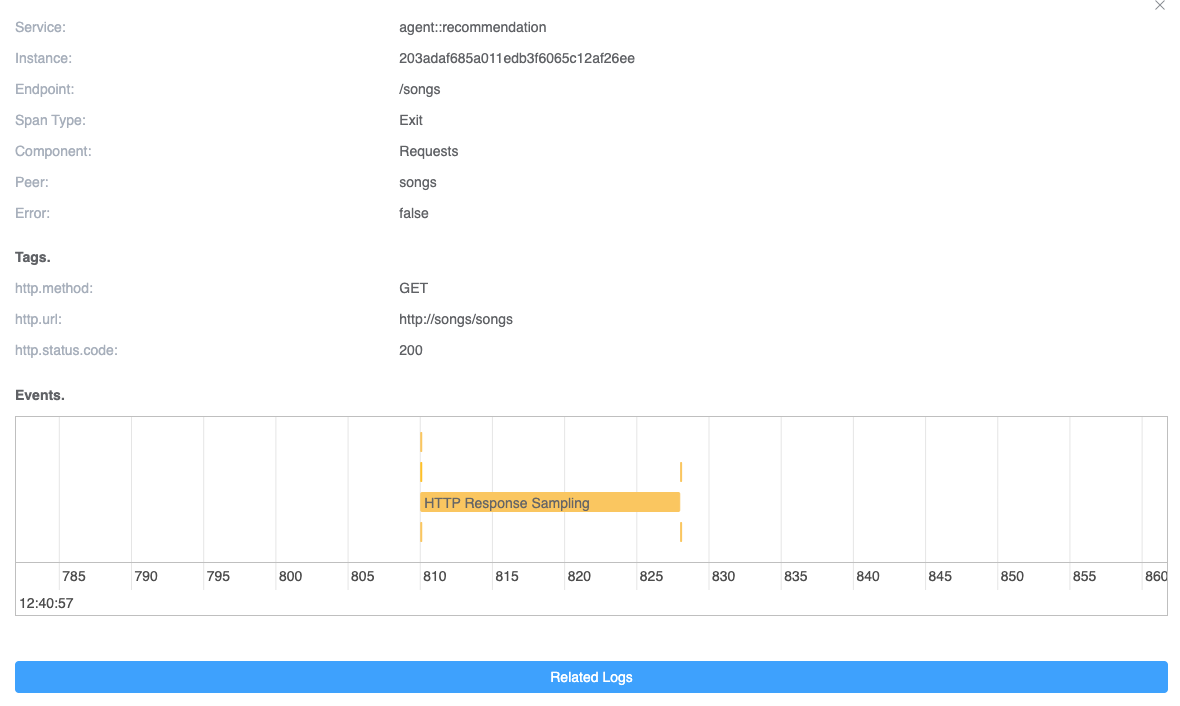Click the status code value 200
The height and width of the screenshot is (706, 1180).
click(410, 350)
